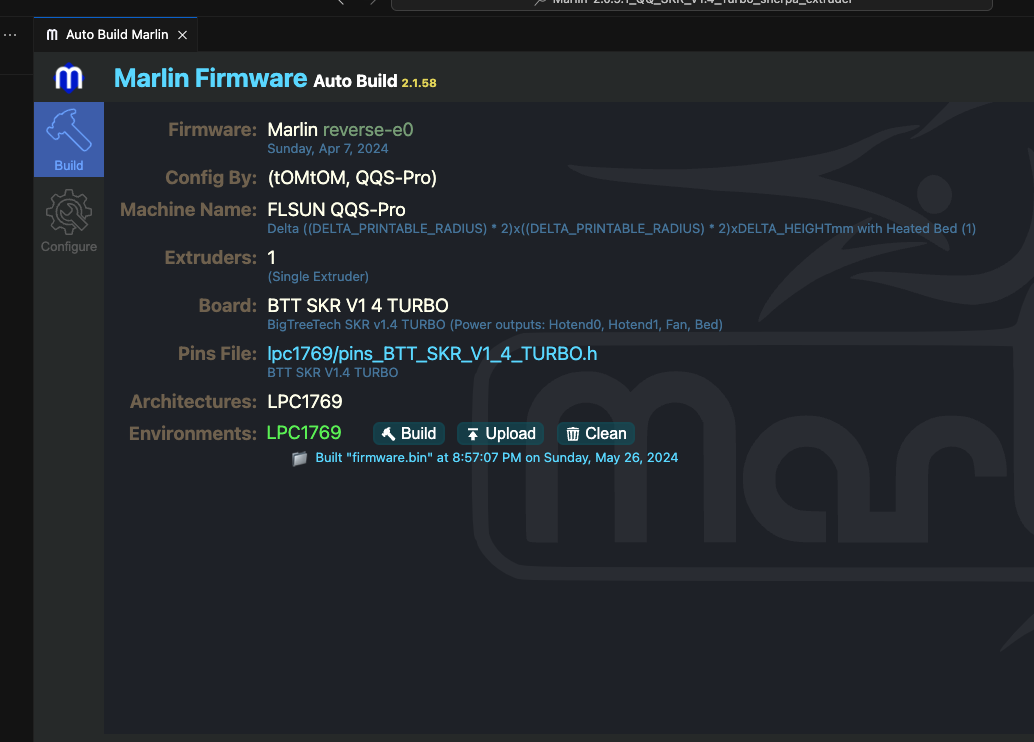
Task: Click the Marlin logo in header
Action: click(x=69, y=78)
